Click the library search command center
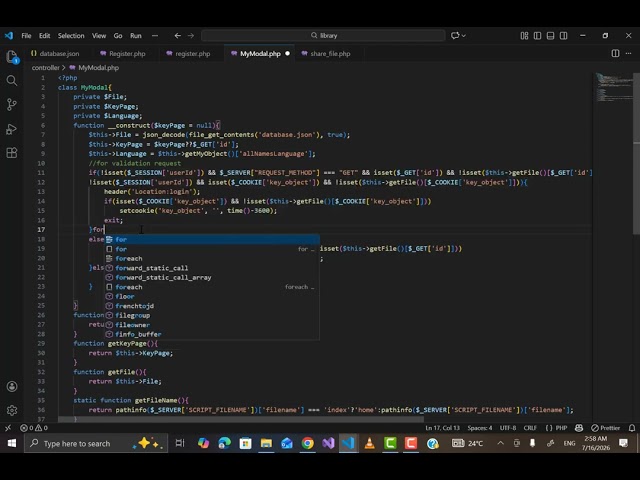Screen dimensions: 640x480 pyautogui.click(x=323, y=36)
